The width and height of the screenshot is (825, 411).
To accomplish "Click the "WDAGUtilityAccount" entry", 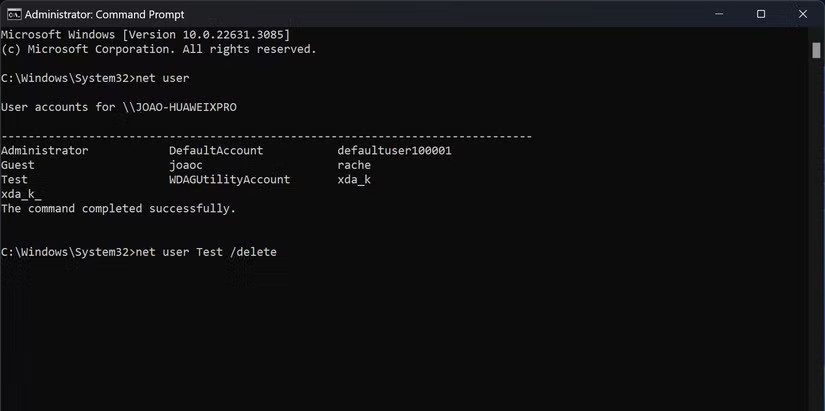I will coord(229,180).
